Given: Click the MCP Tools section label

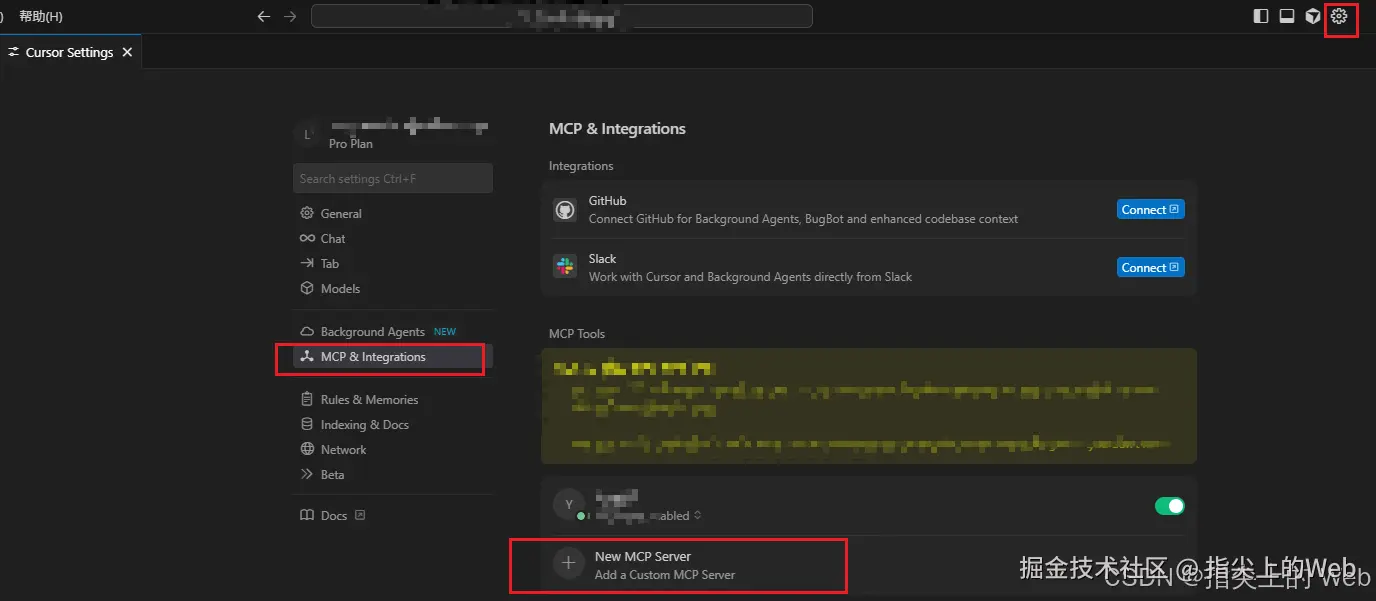Looking at the screenshot, I should click(x=577, y=334).
